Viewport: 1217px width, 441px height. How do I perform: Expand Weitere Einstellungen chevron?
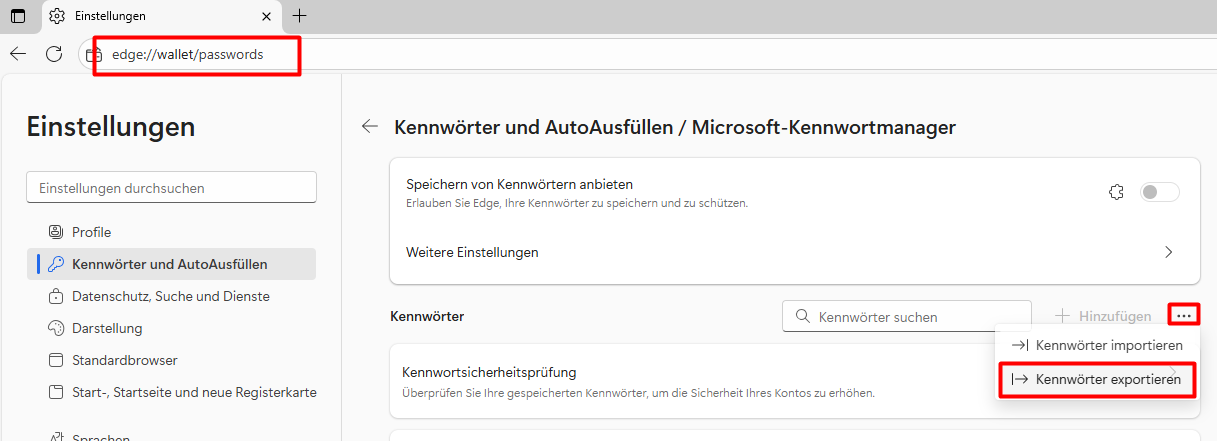[1168, 252]
